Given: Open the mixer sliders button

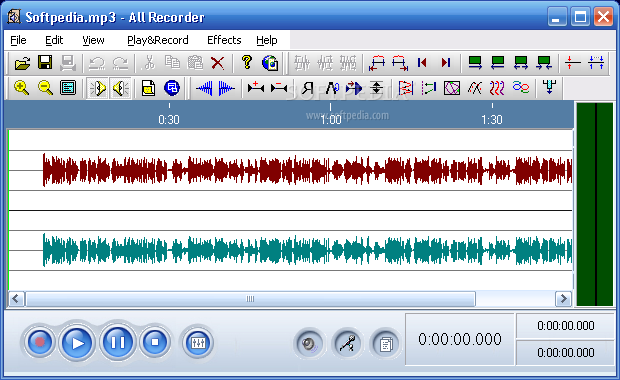Looking at the screenshot, I should (x=198, y=342).
